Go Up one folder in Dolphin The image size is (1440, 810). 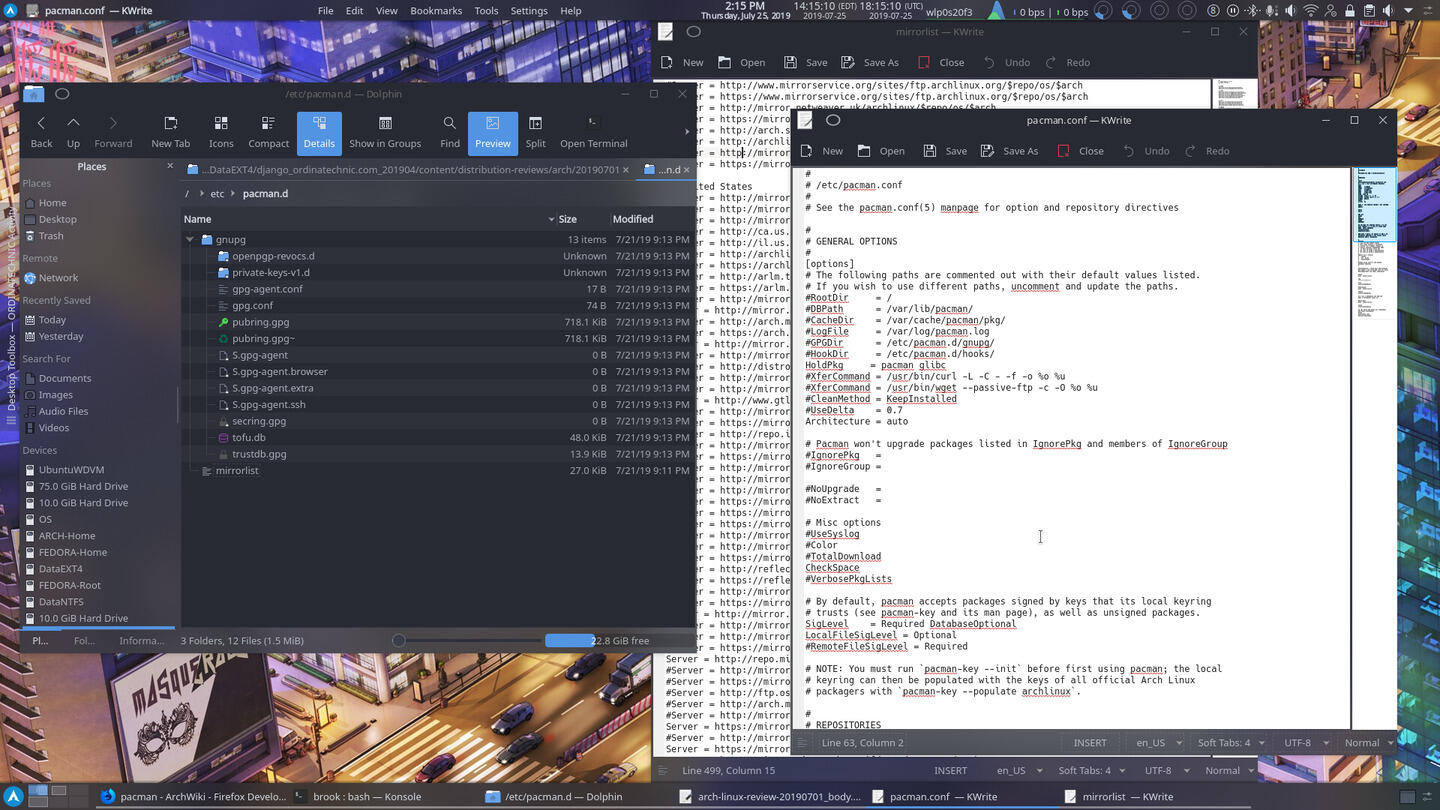pyautogui.click(x=73, y=132)
